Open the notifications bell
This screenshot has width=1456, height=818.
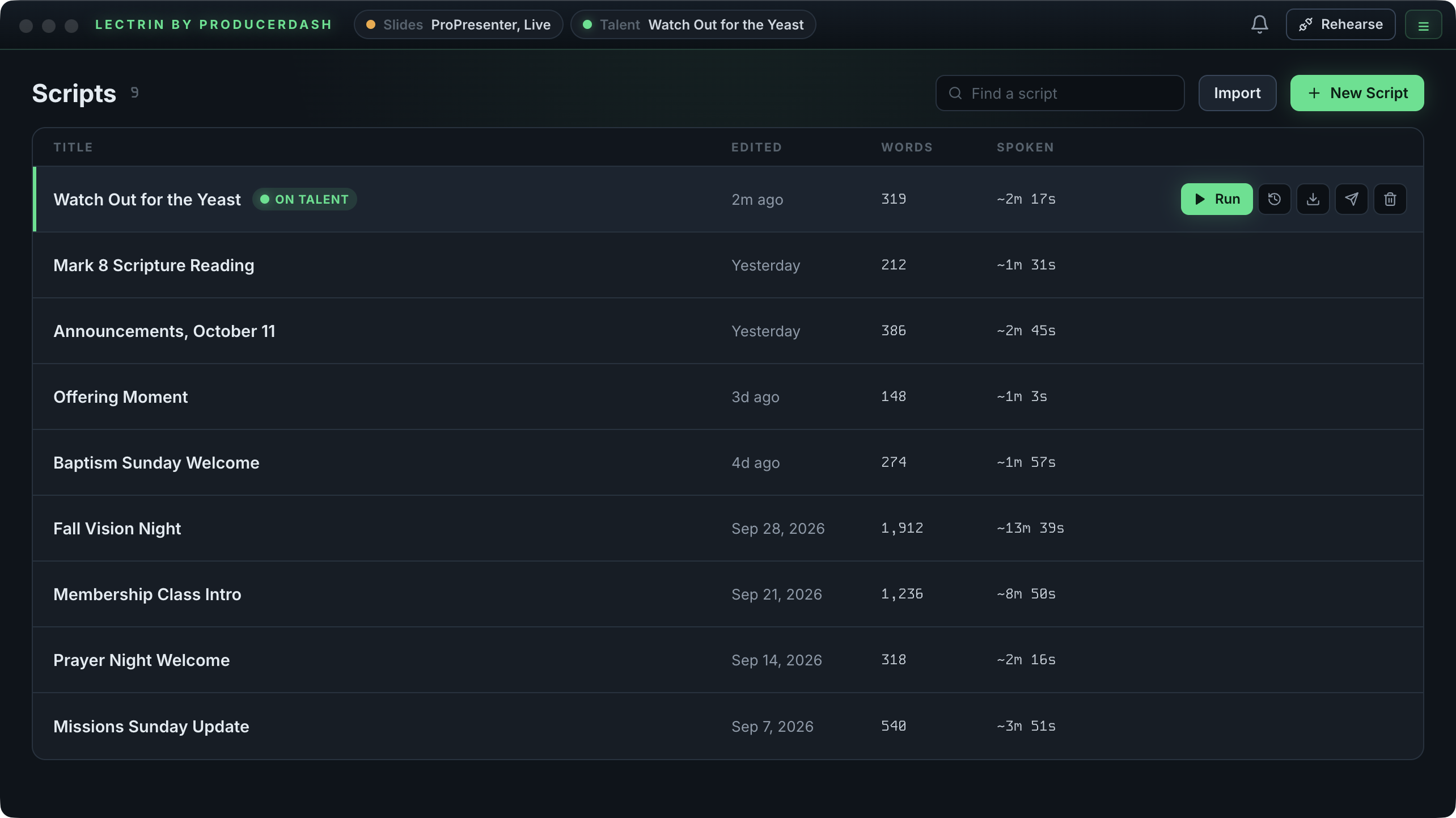[1259, 24]
